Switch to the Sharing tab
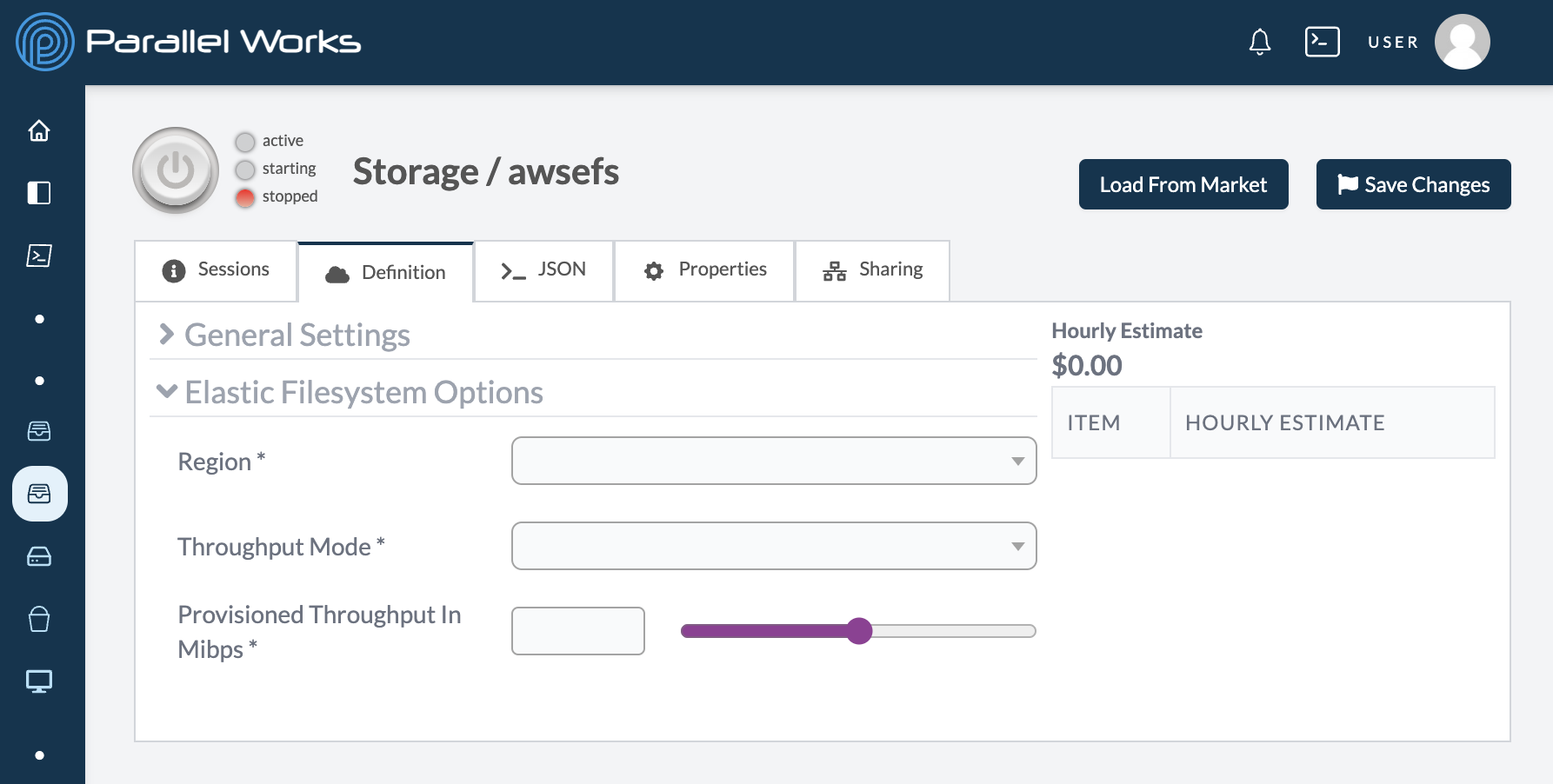Screen dimensions: 1553x784 (x=873, y=270)
